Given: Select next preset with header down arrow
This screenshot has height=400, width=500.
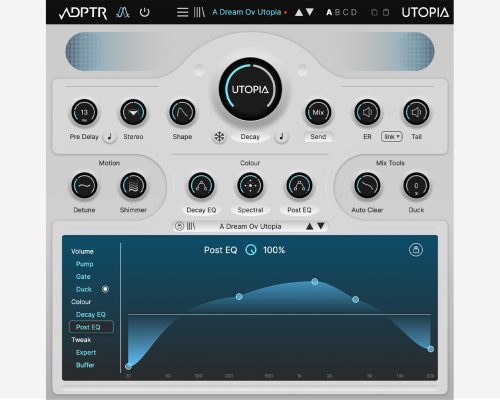Looking at the screenshot, I should click(x=310, y=12).
